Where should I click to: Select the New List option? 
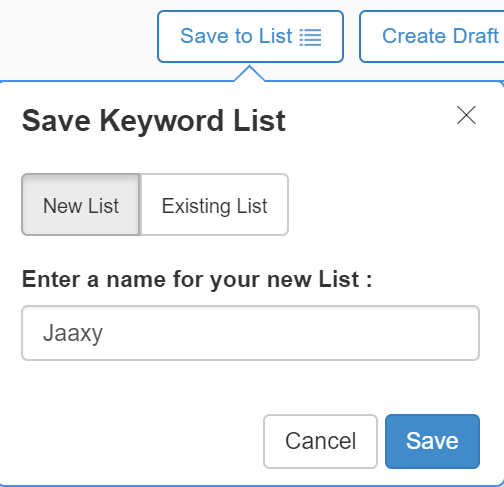pyautogui.click(x=81, y=205)
